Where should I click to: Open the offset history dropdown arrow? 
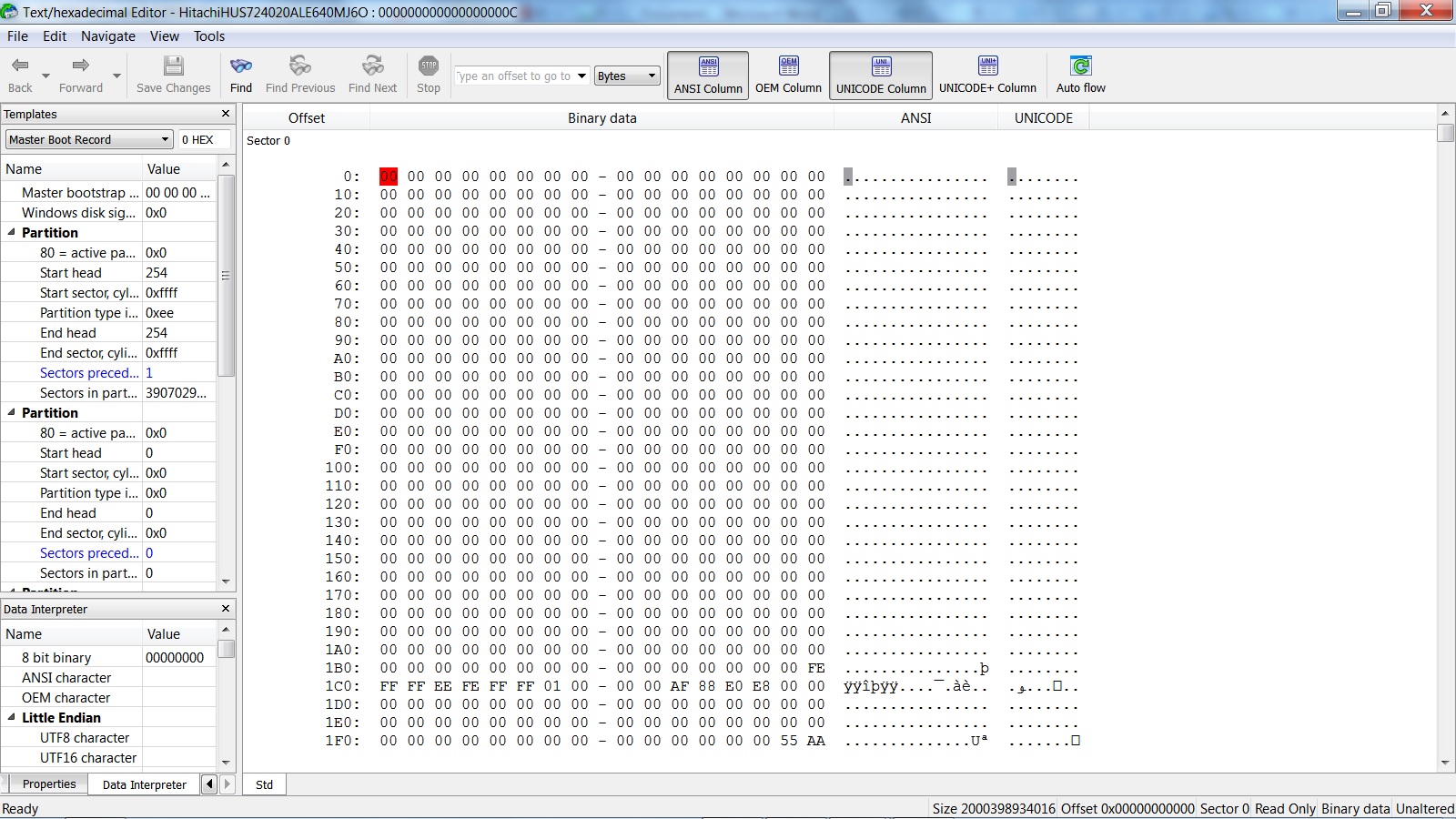tap(582, 76)
